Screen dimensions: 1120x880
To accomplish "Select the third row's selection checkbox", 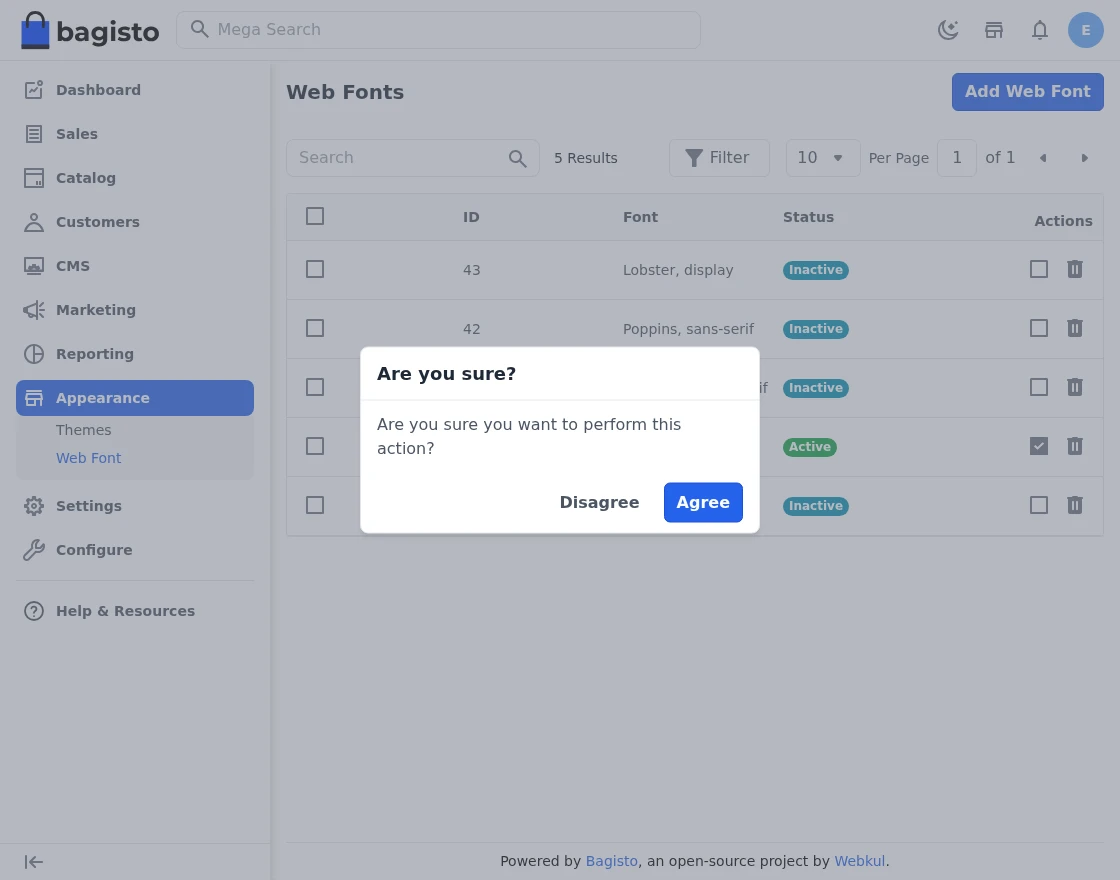I will [x=315, y=387].
